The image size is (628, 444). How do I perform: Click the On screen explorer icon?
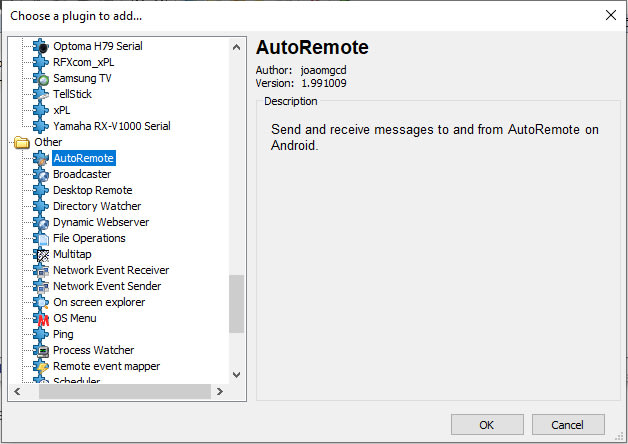41,302
